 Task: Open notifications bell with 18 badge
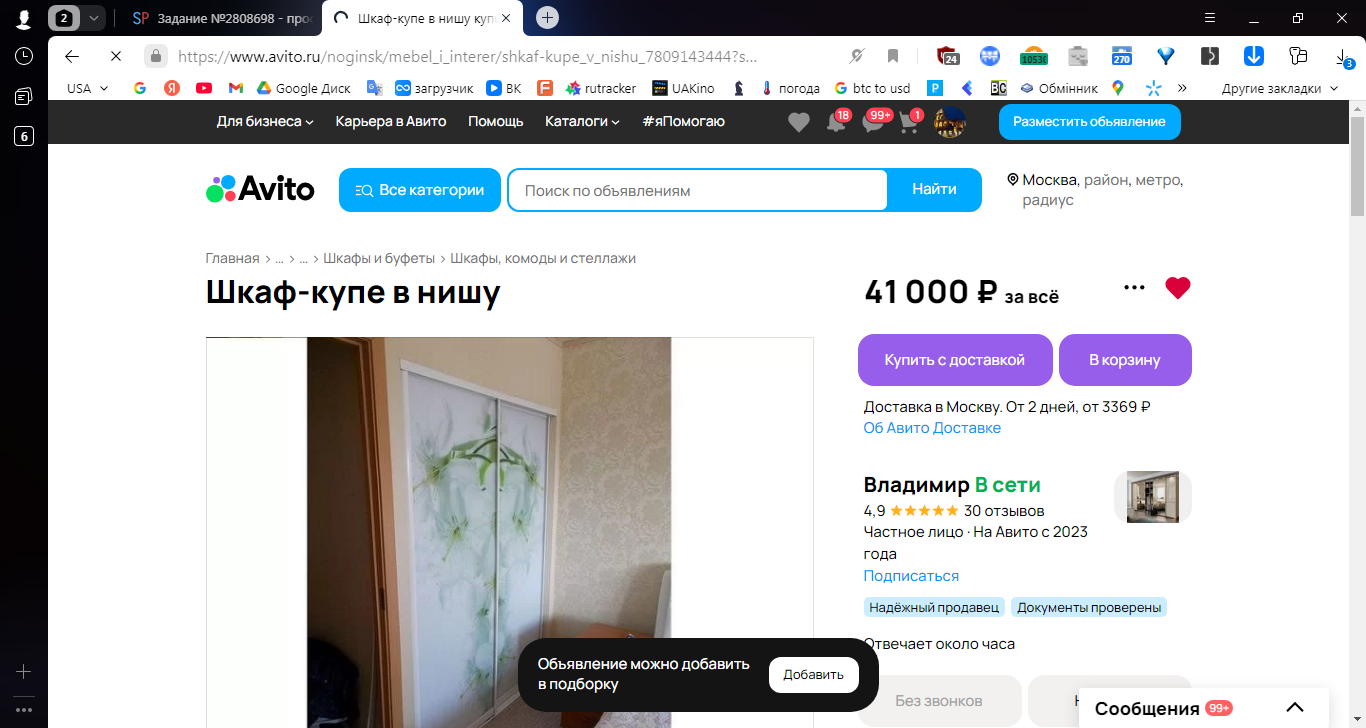tap(837, 122)
